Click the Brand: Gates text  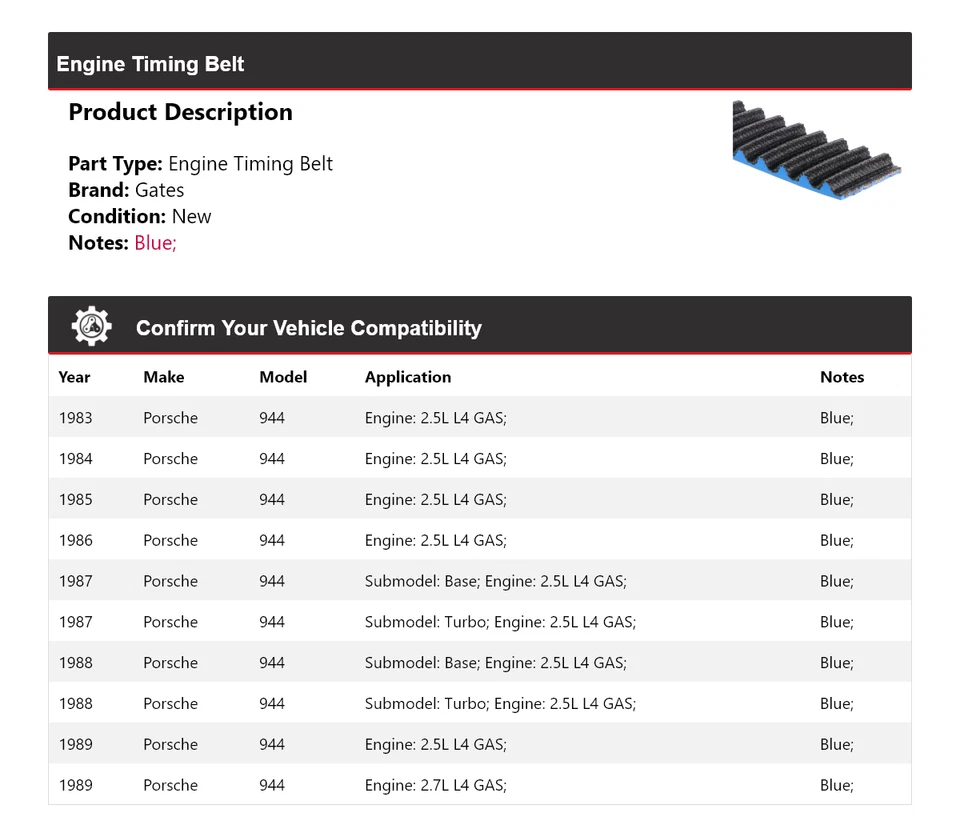coord(126,190)
